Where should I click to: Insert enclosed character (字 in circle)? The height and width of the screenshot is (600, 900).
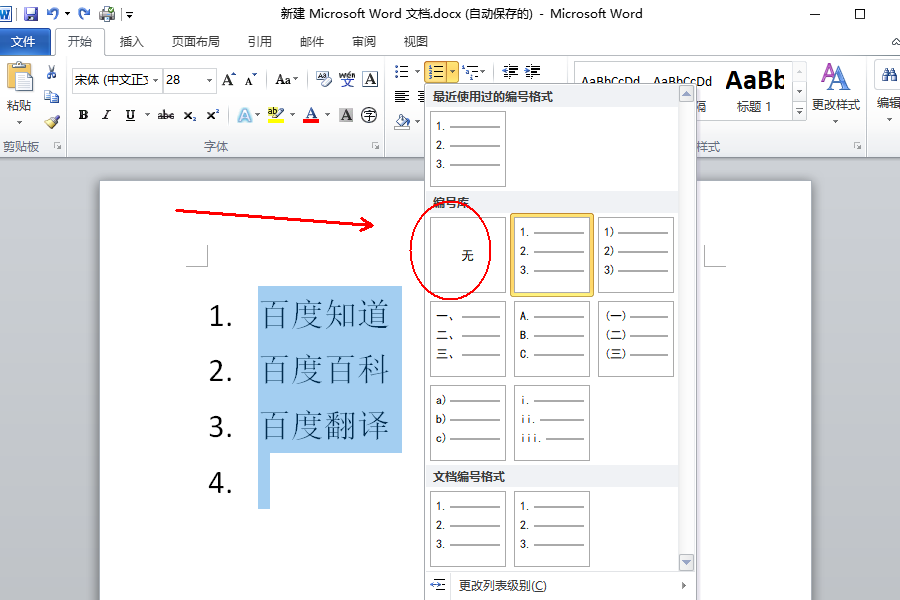369,115
